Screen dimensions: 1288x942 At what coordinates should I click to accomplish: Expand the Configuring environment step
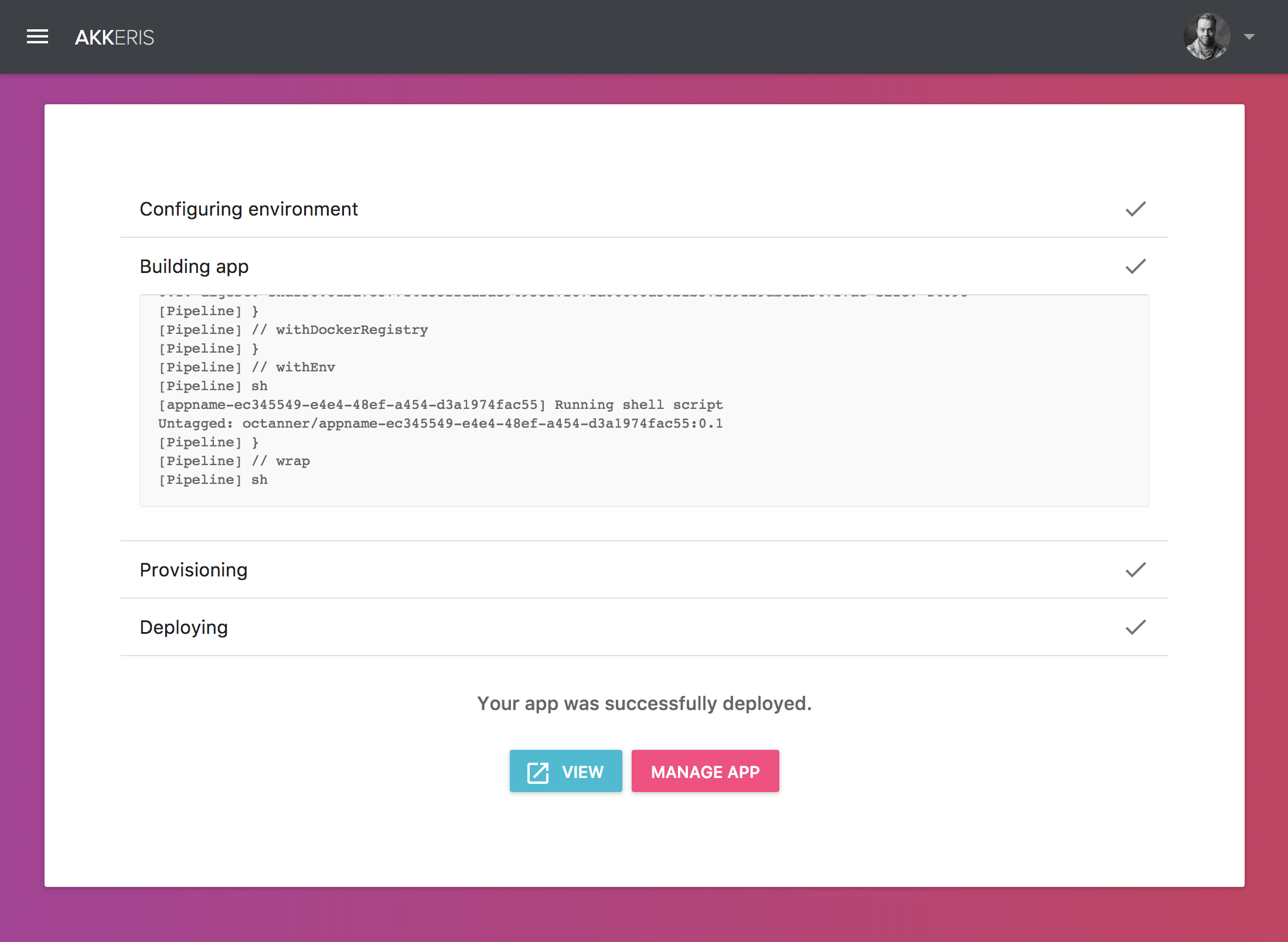pos(644,209)
